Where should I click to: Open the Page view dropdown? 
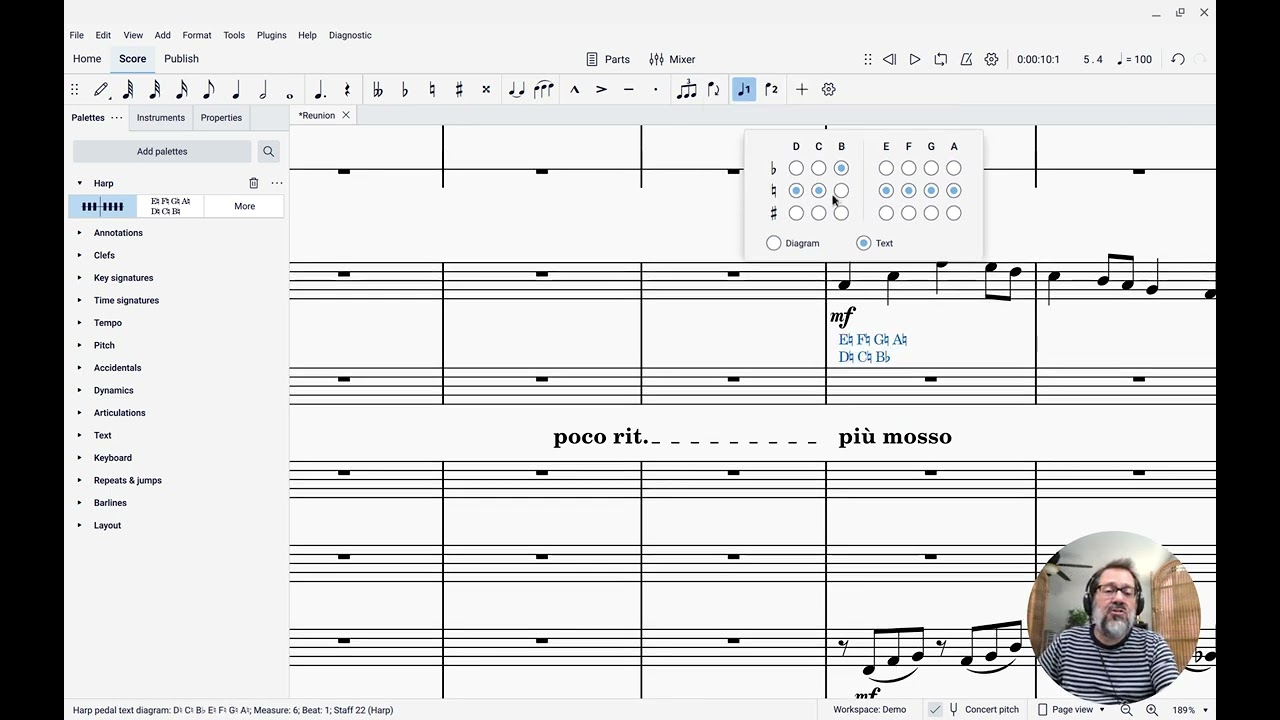[1072, 709]
